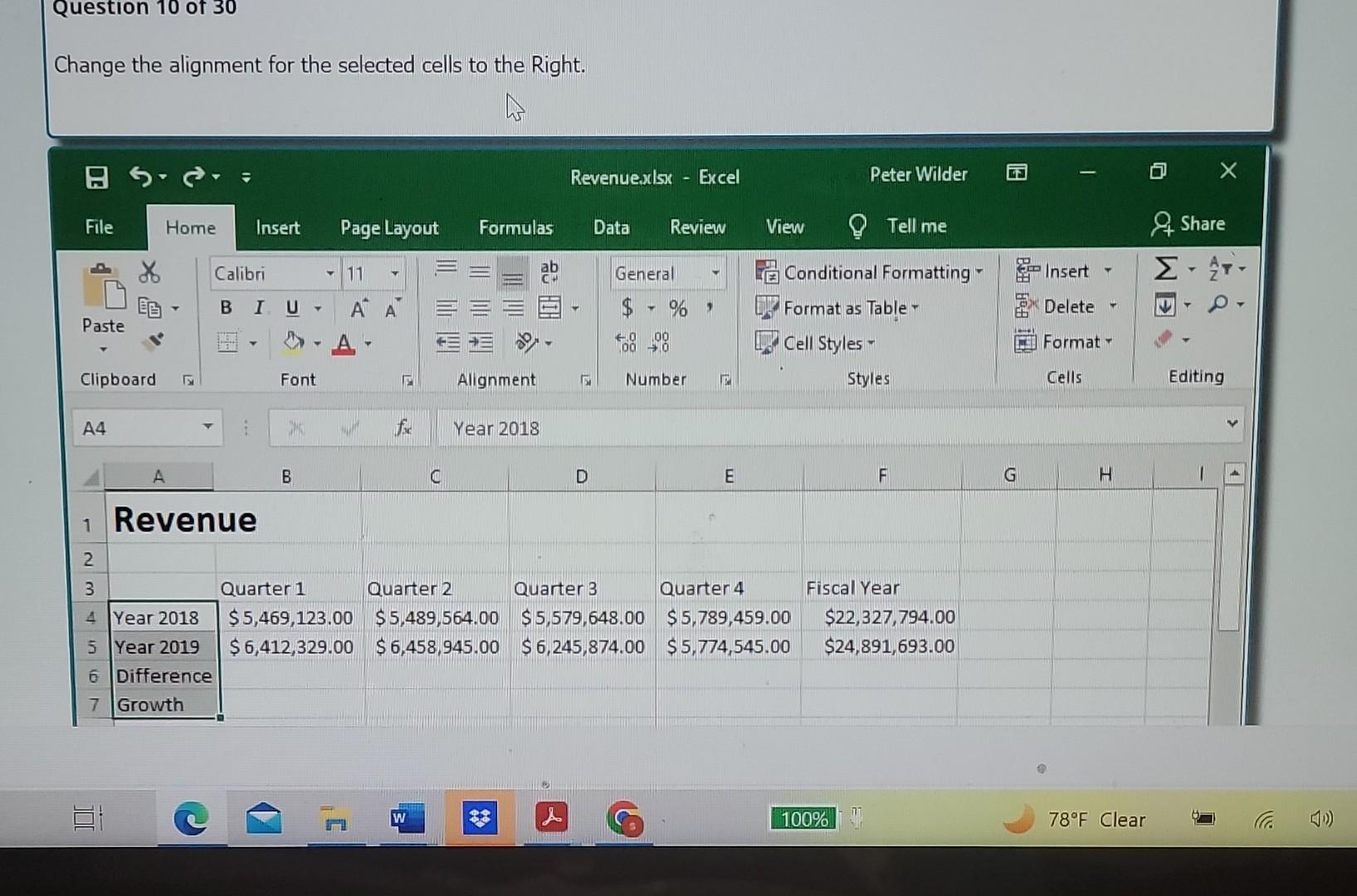Toggle Italic formatting
Screen dimensions: 1357x896
tap(259, 308)
